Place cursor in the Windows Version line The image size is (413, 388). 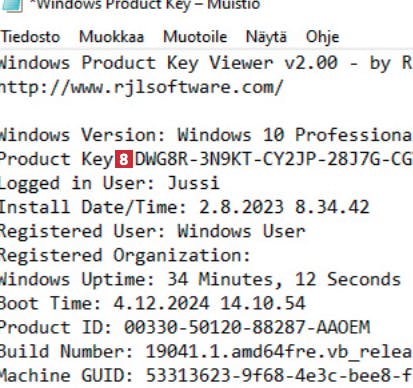[x=206, y=135]
